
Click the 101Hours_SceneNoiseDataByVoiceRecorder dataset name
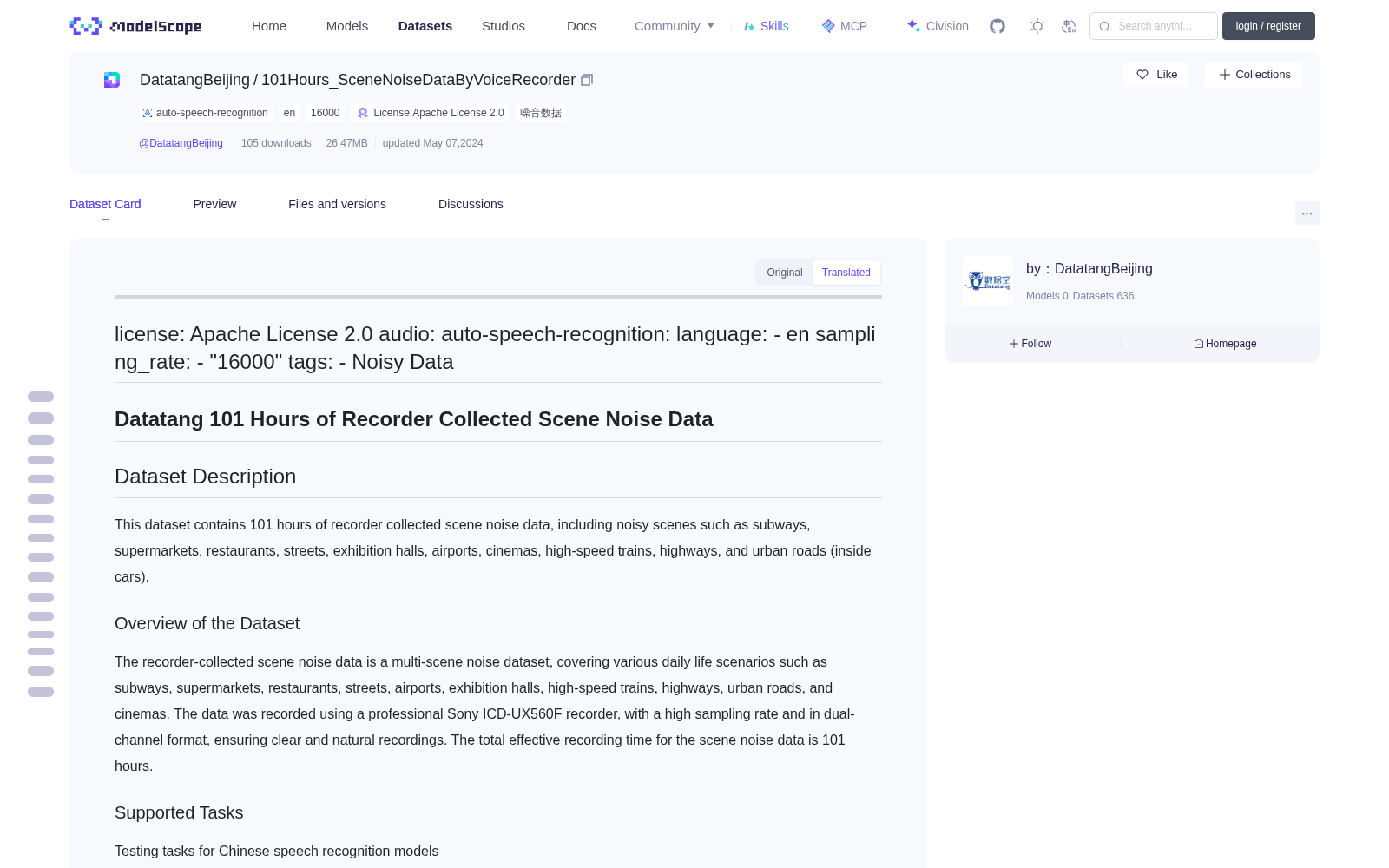coord(418,80)
